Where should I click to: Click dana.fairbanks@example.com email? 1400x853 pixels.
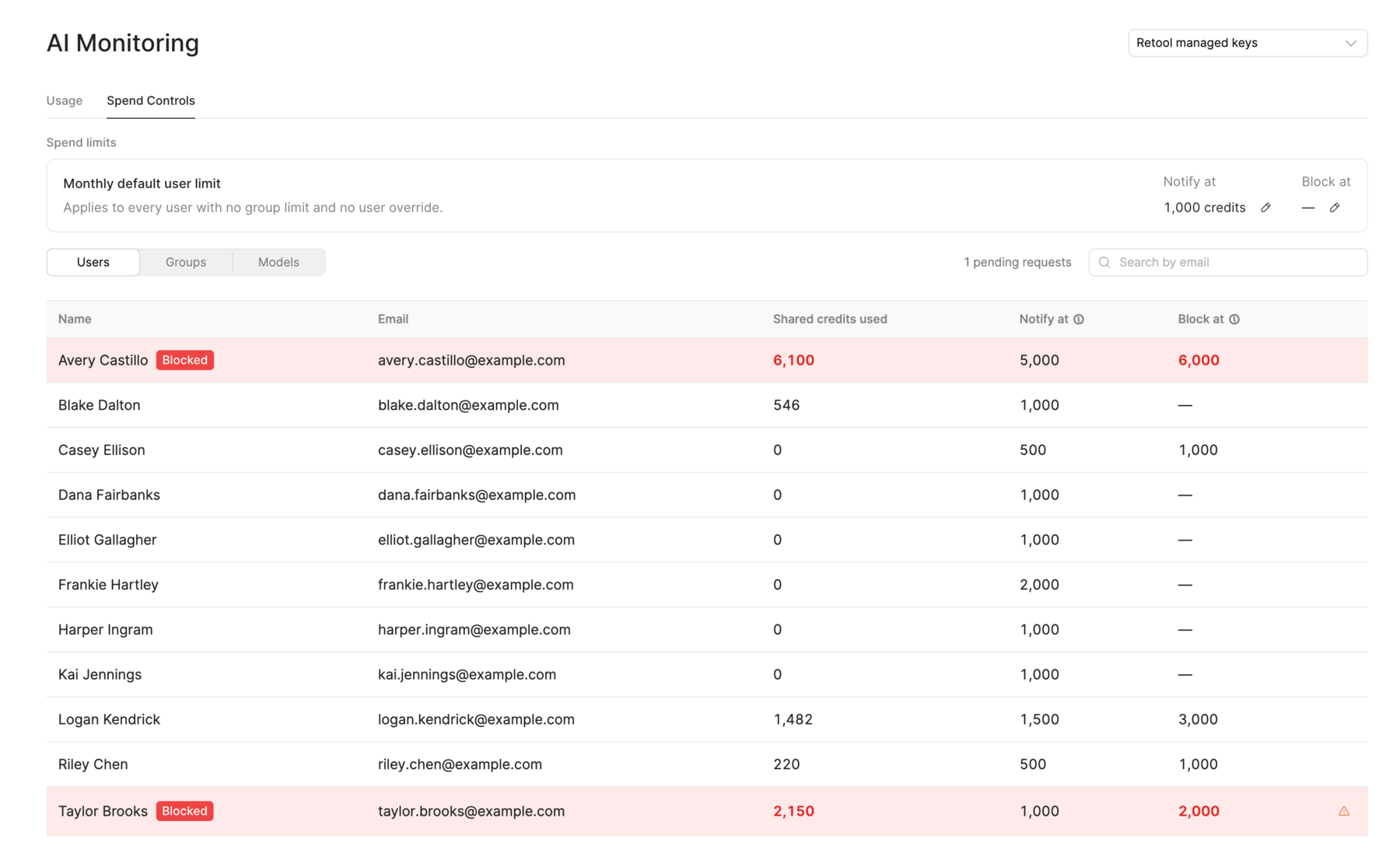click(x=477, y=495)
